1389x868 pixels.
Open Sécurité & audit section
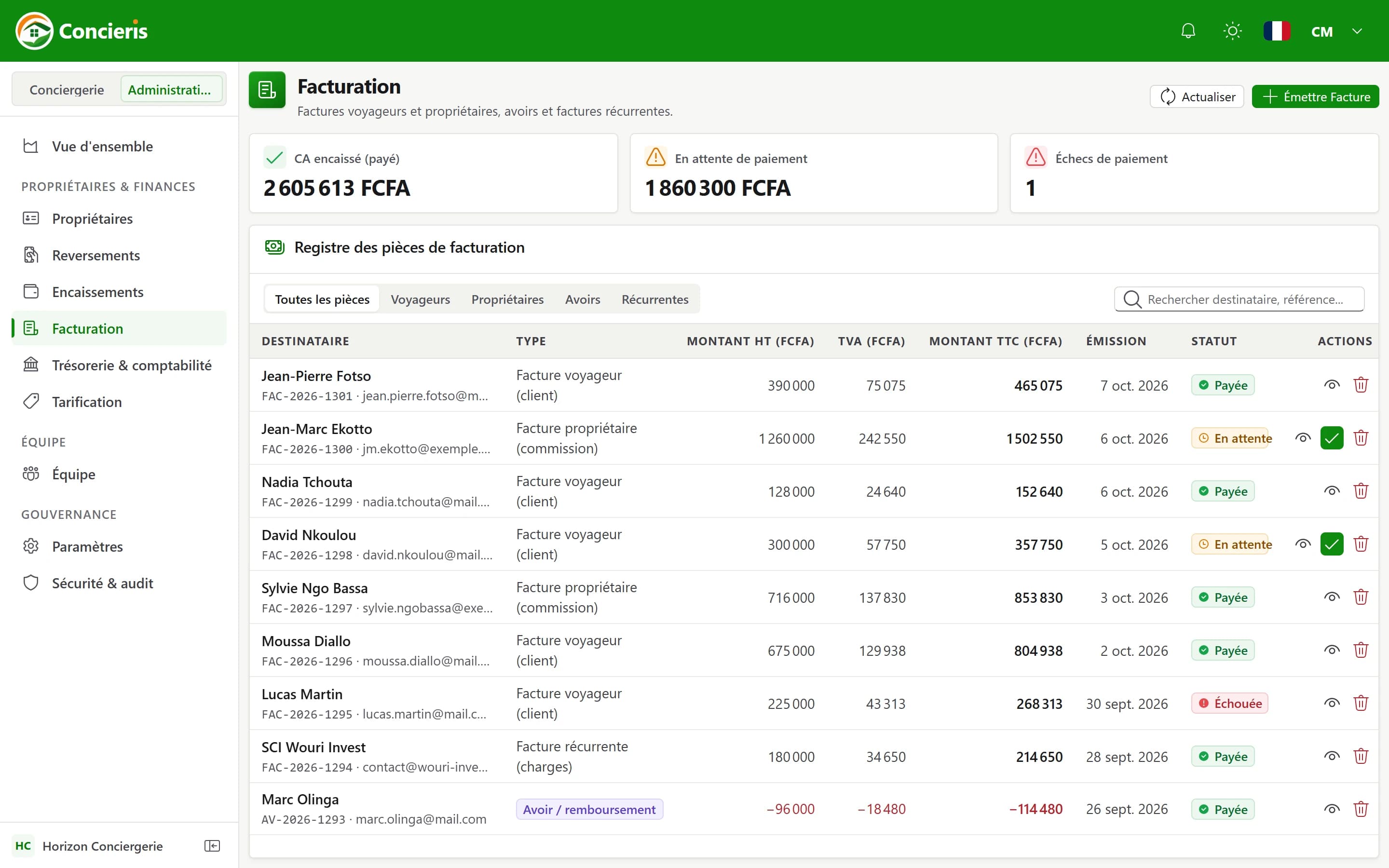[x=119, y=583]
